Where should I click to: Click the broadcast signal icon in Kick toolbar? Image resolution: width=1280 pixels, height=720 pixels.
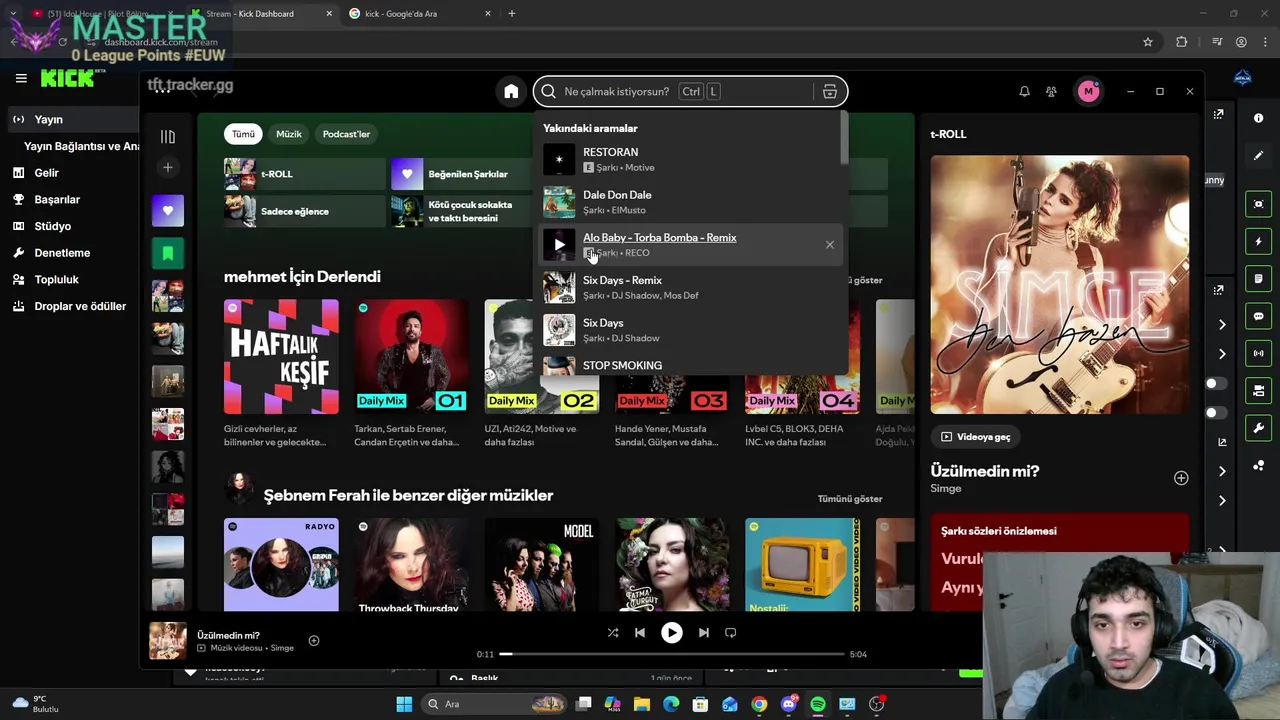pos(1258,353)
